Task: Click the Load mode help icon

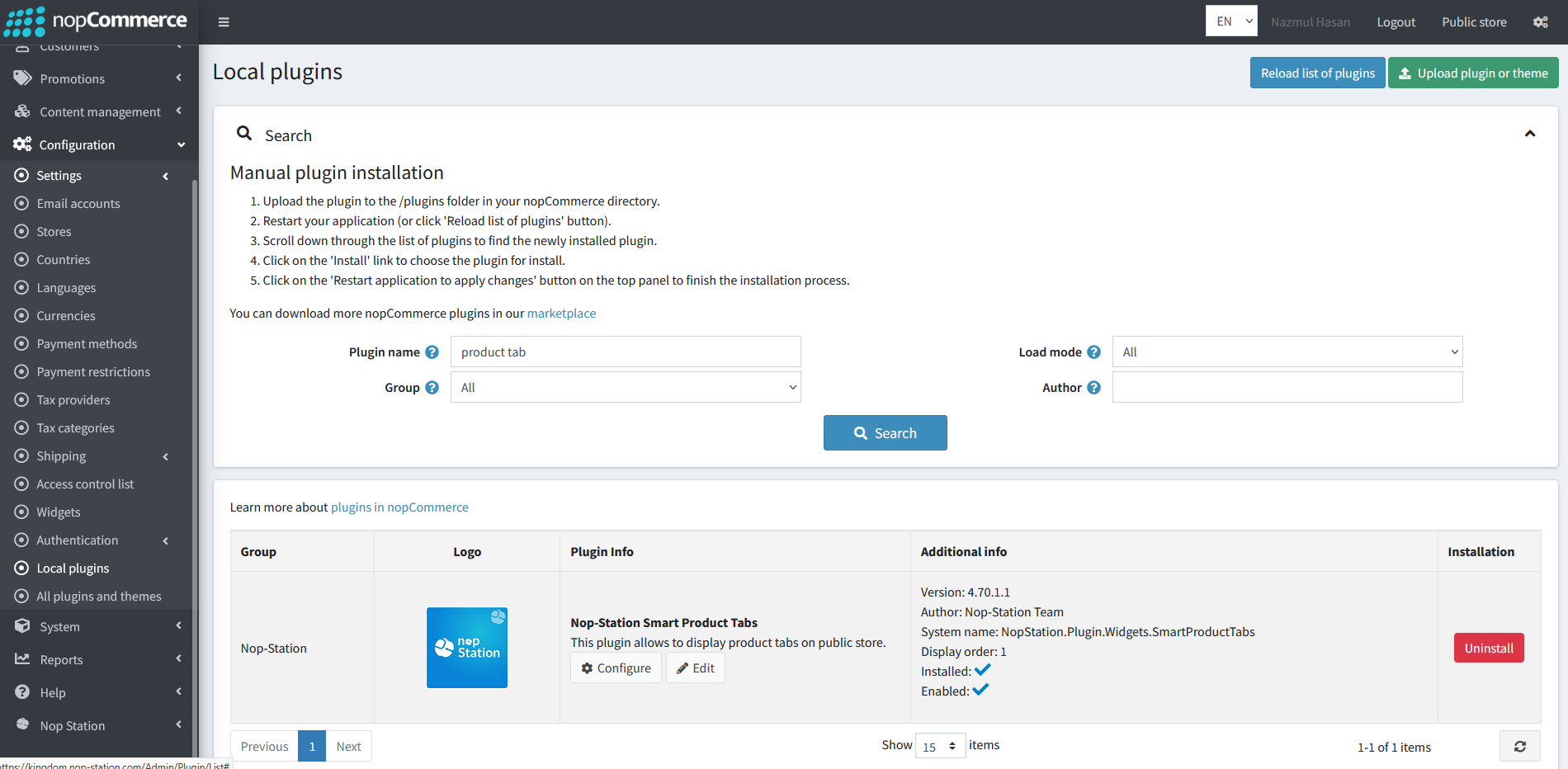Action: click(x=1093, y=352)
